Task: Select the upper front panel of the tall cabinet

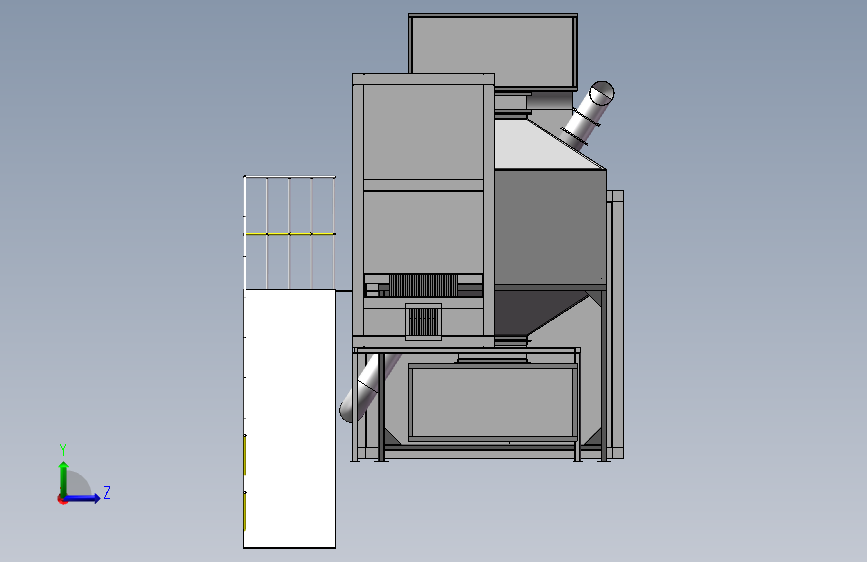Action: click(424, 132)
